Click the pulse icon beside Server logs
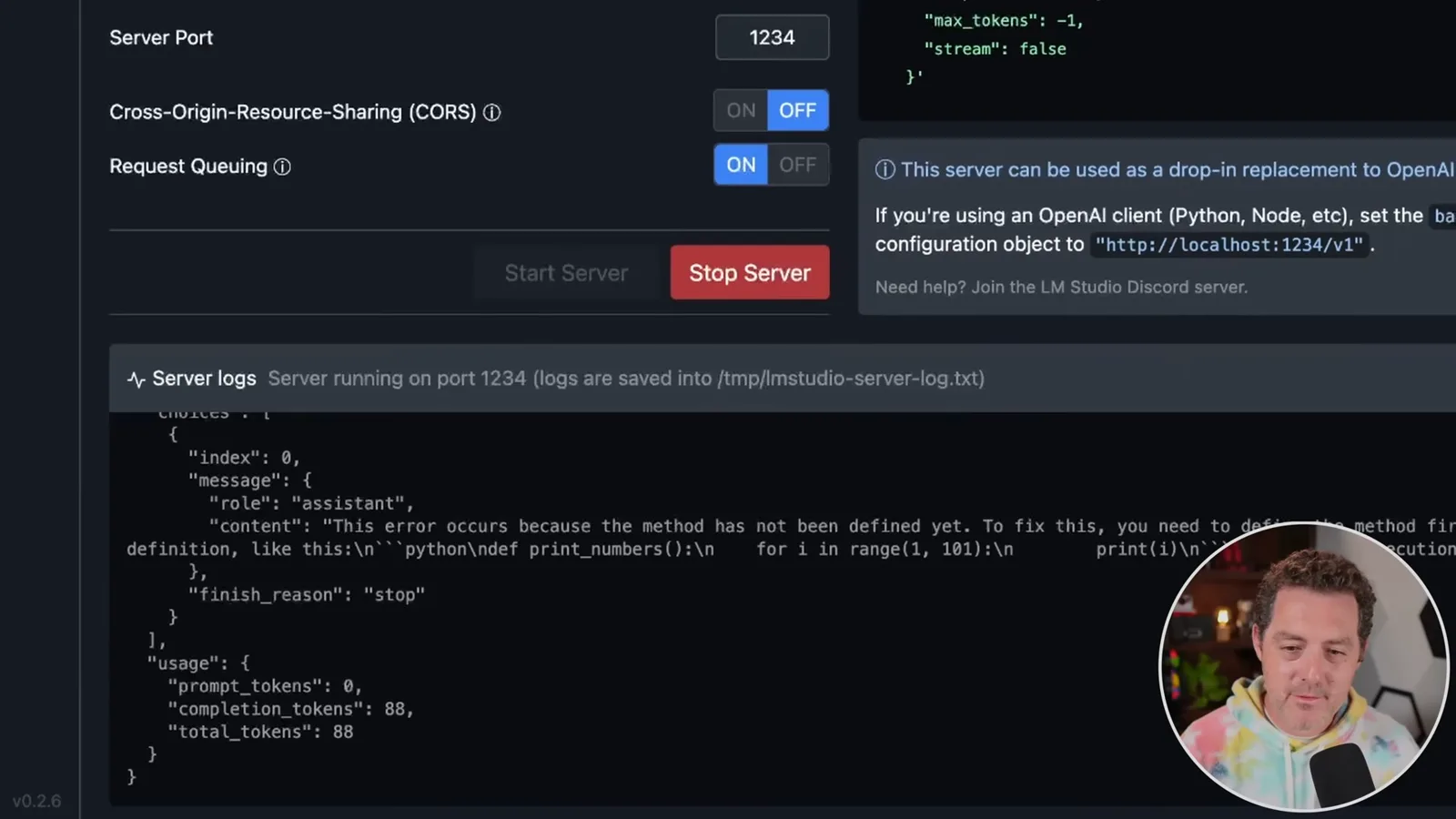 [x=136, y=379]
